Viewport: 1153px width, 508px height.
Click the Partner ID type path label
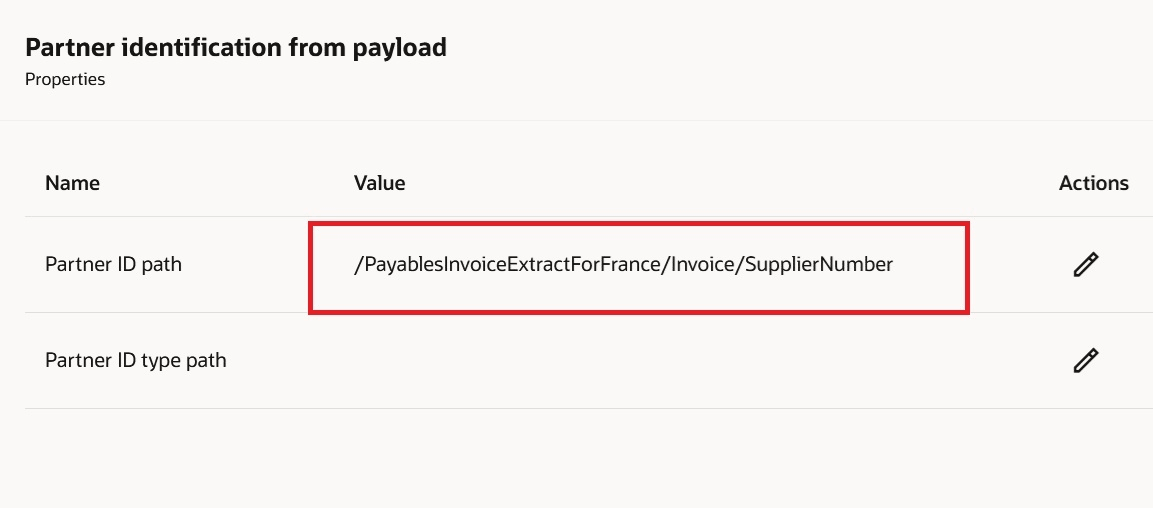coord(135,360)
